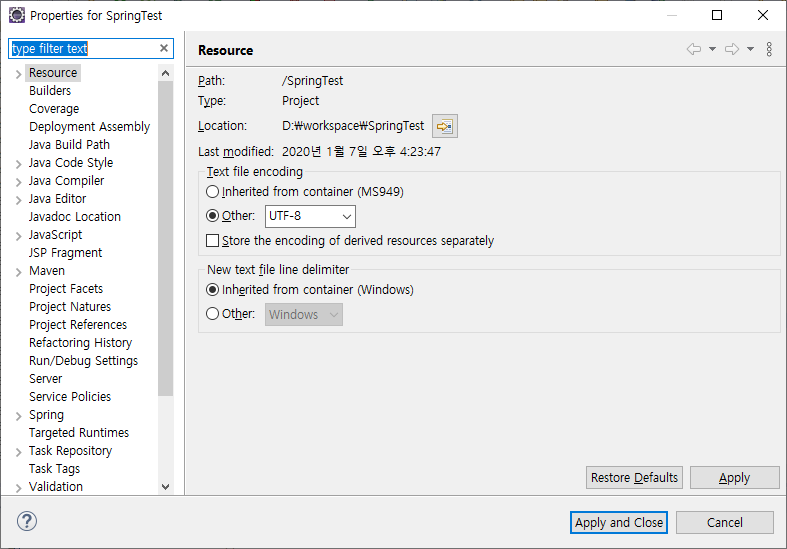Open Run/Debug Settings page
The width and height of the screenshot is (787, 549).
(x=83, y=361)
